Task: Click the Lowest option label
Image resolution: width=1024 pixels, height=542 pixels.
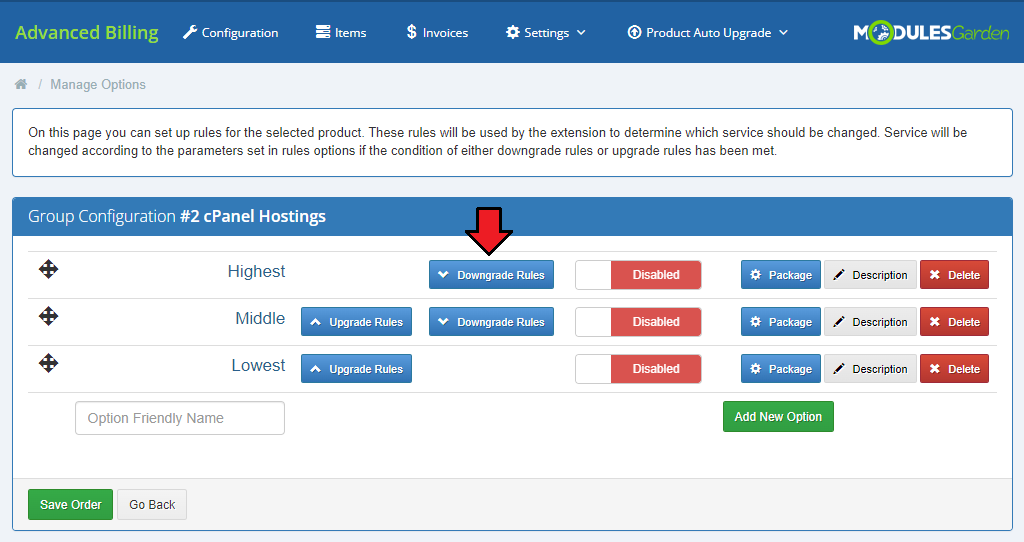Action: click(258, 366)
